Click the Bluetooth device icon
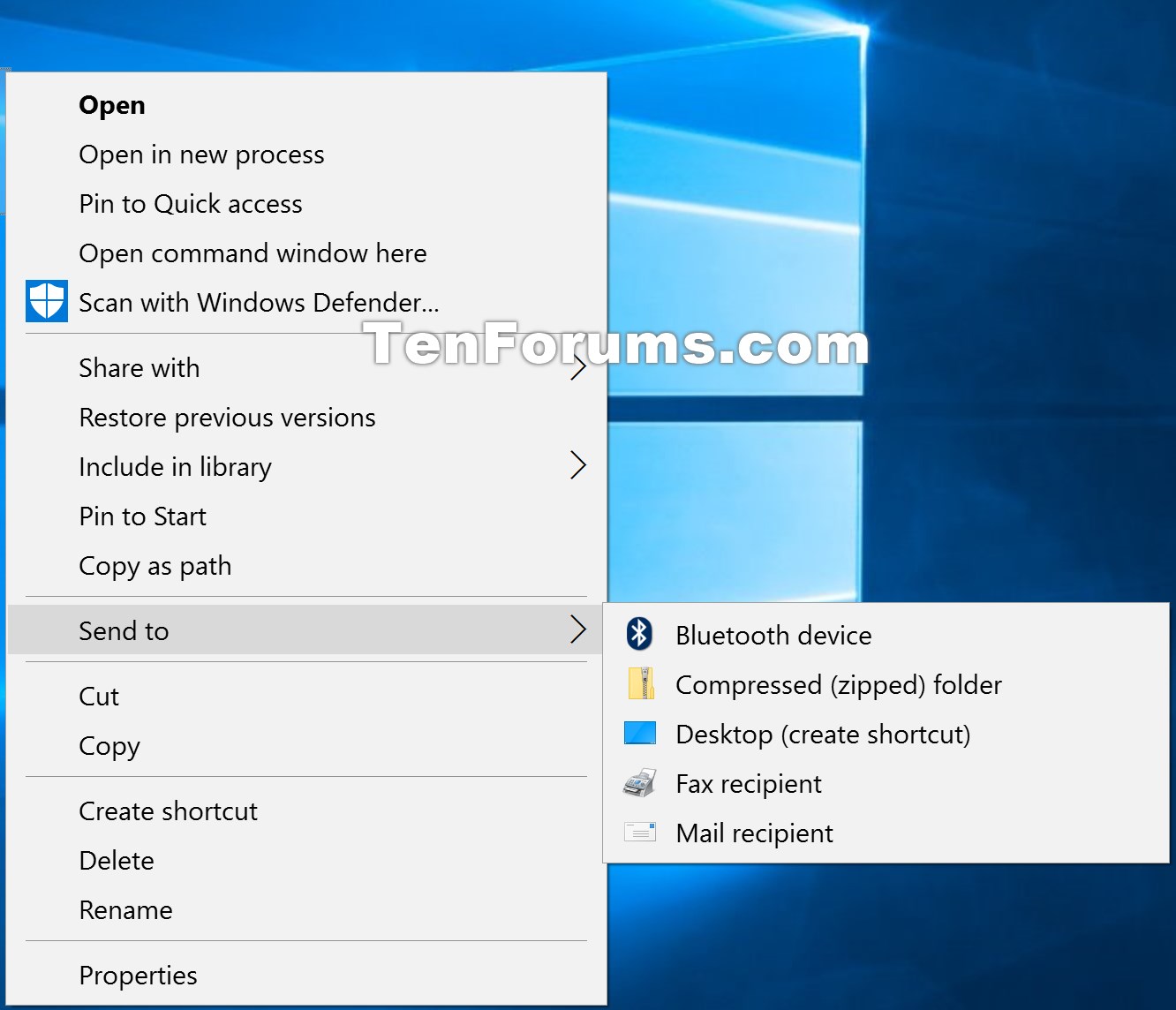 (x=639, y=634)
